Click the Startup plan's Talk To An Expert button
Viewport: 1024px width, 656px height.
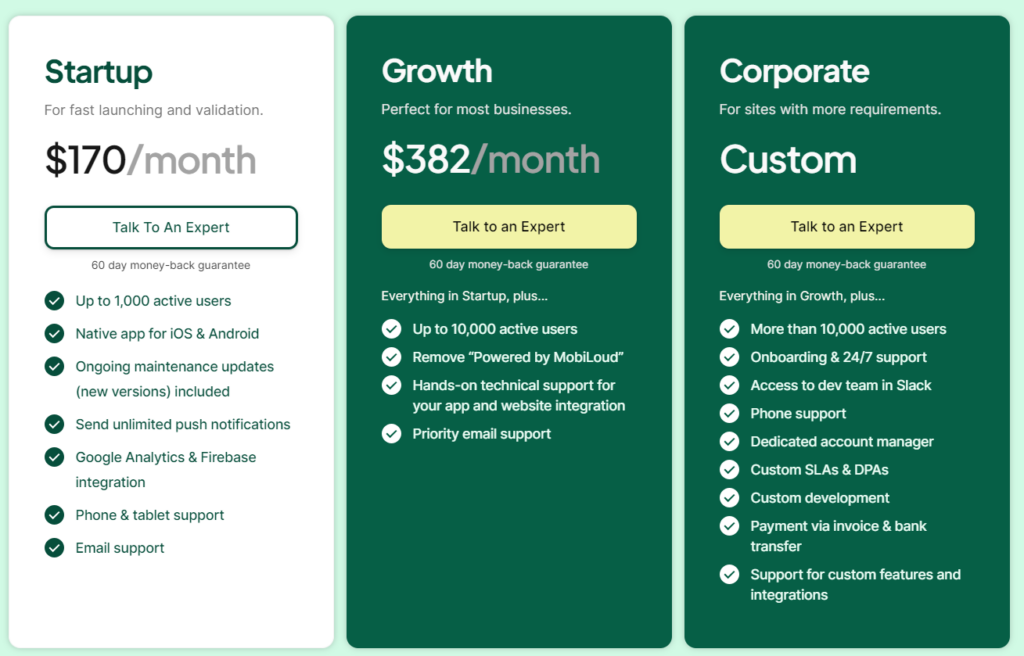[171, 227]
